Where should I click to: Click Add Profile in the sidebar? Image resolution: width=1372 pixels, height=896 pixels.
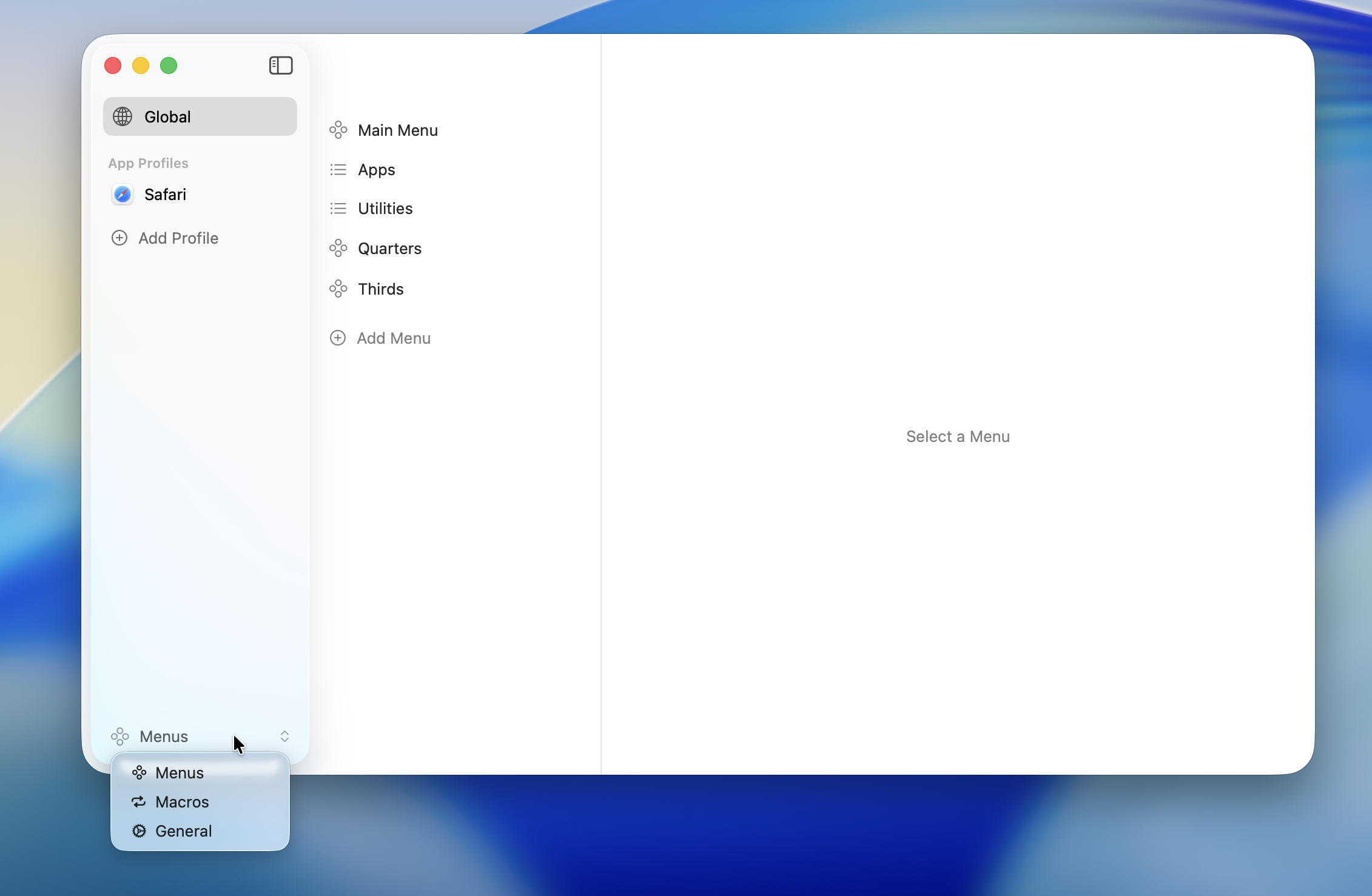178,238
